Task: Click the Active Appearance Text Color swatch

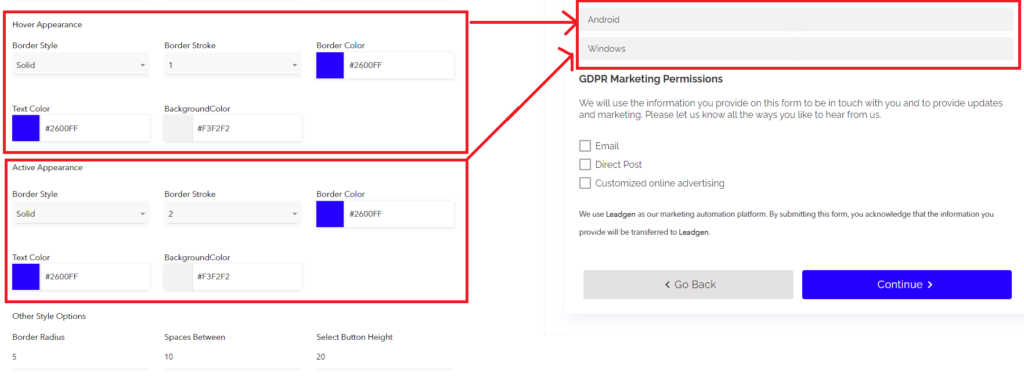Action: (x=25, y=276)
